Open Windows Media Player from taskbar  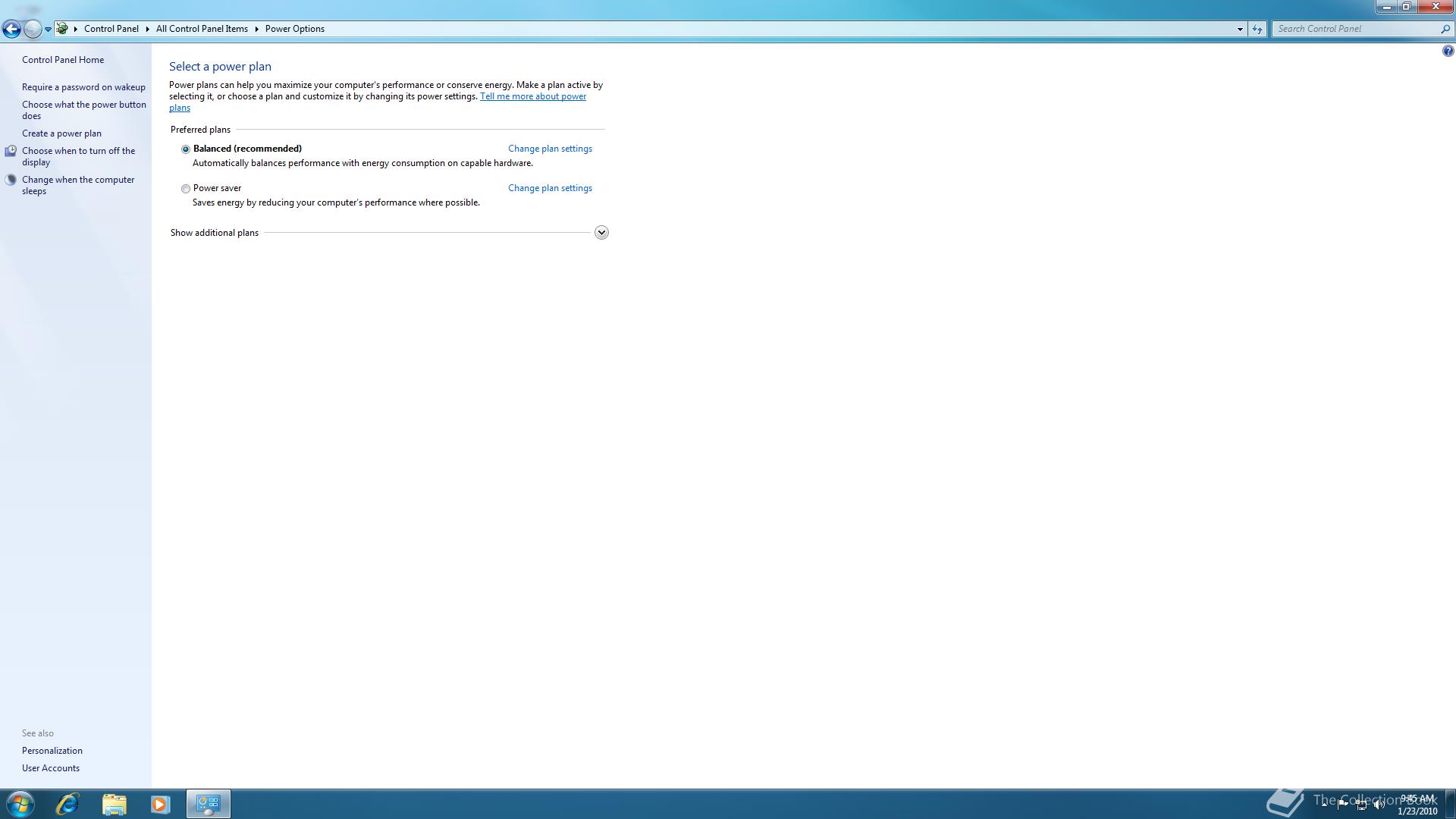pos(160,804)
